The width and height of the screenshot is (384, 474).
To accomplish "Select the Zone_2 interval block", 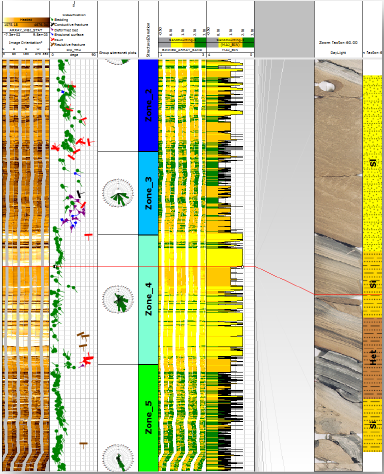I will (148, 105).
